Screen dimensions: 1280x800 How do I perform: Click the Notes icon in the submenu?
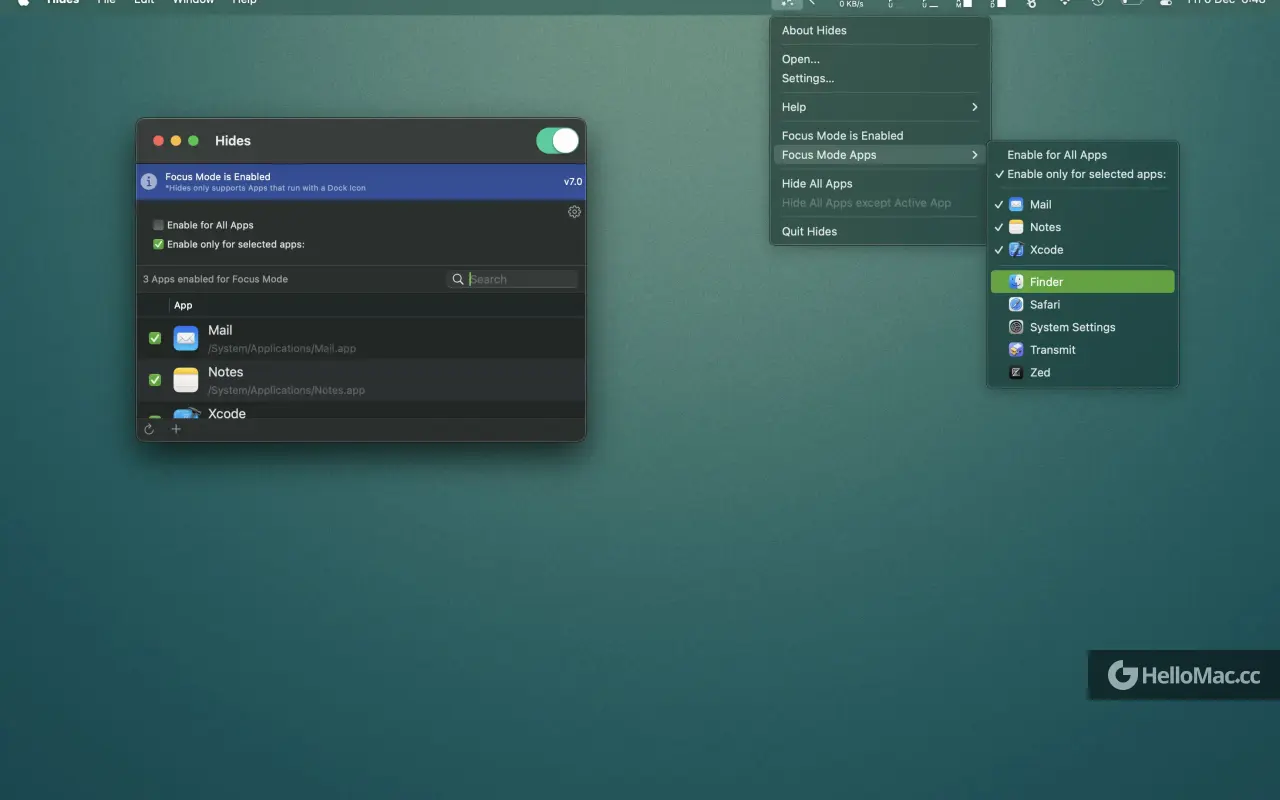click(x=1016, y=227)
